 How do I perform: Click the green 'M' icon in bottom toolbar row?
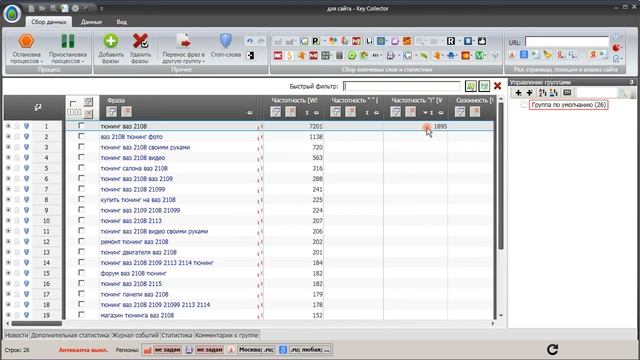(480, 55)
